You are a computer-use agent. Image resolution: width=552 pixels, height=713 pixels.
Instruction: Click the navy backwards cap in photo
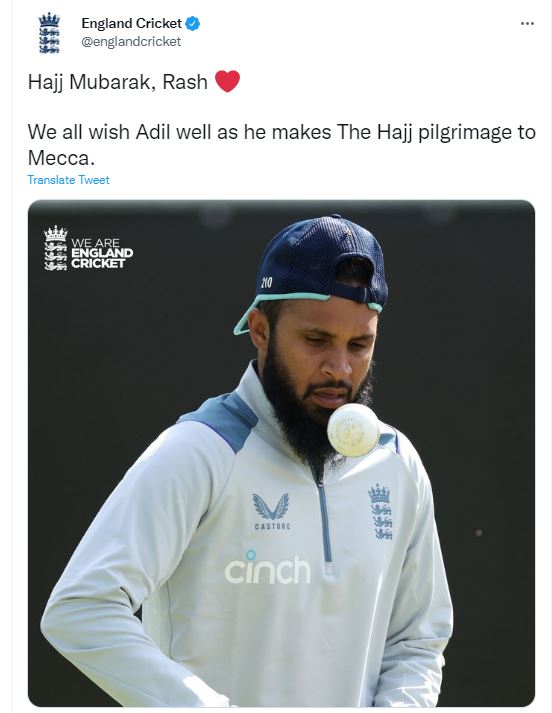(318, 266)
